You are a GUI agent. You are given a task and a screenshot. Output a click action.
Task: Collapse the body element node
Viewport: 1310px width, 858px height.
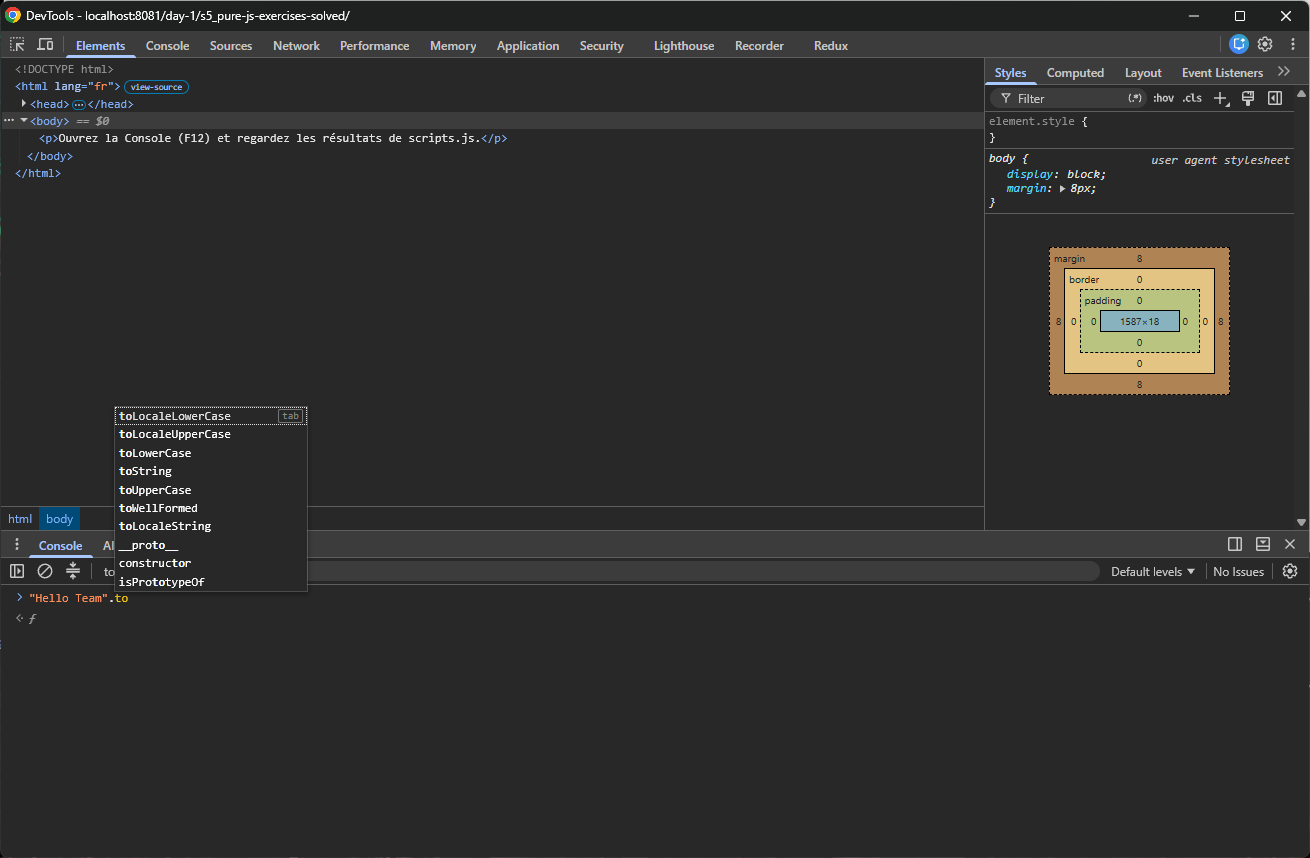point(24,121)
